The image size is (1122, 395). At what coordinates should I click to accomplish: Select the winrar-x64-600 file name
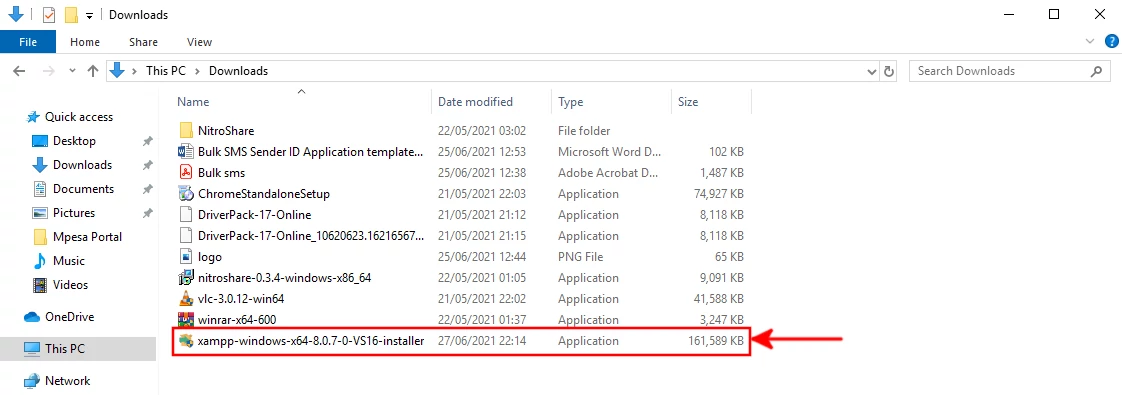coord(237,320)
